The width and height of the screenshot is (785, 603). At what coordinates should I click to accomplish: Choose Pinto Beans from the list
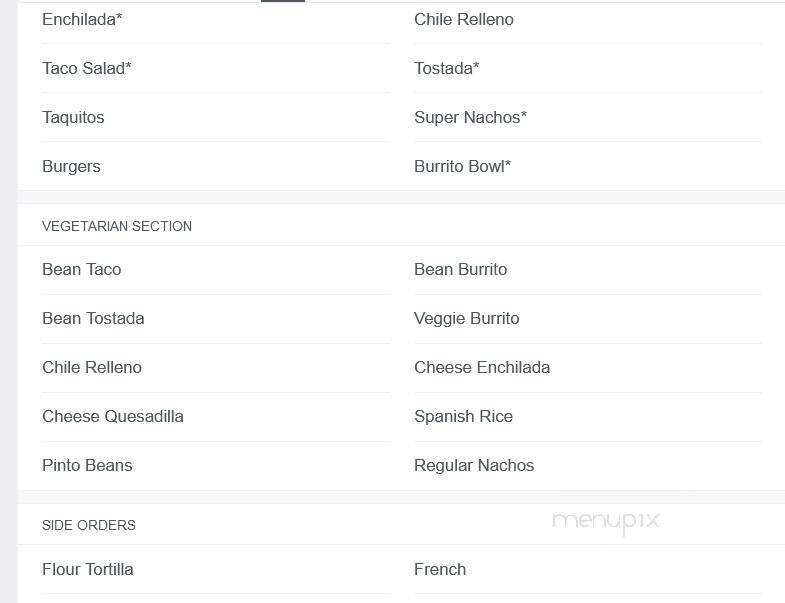pyautogui.click(x=87, y=466)
